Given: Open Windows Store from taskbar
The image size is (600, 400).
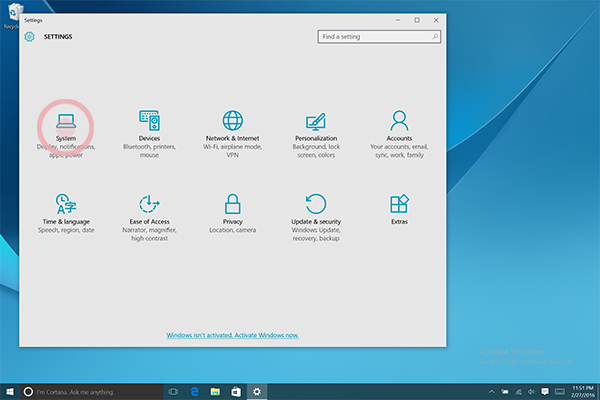Looking at the screenshot, I should (236, 392).
